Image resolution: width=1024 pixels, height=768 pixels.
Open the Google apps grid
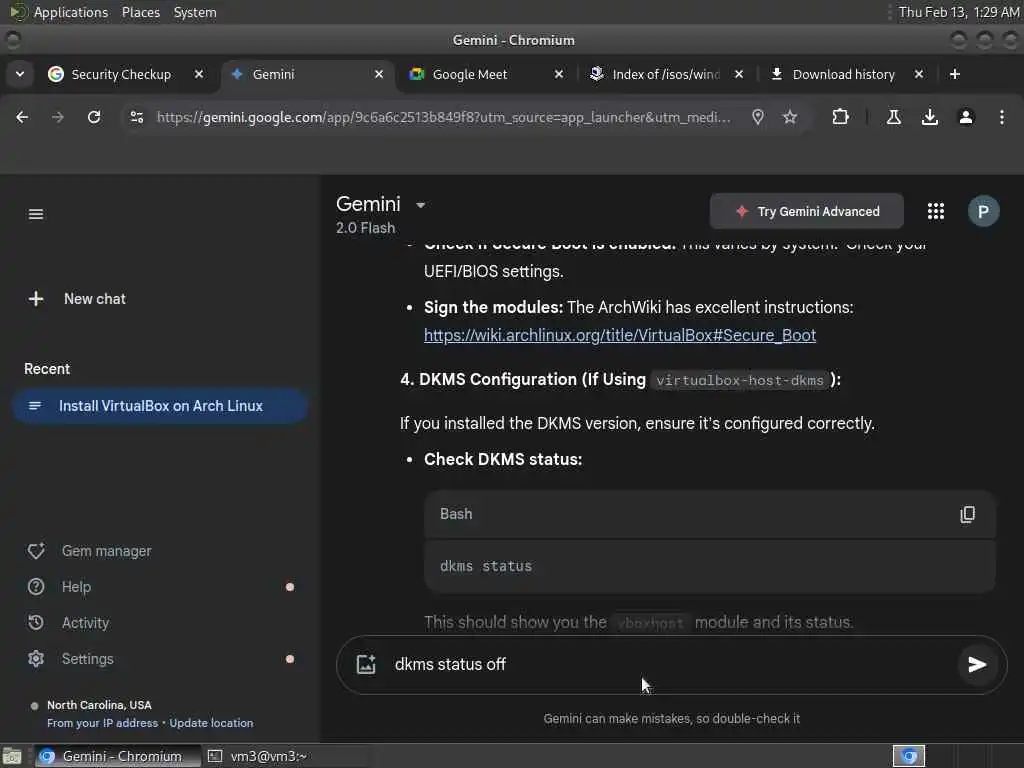click(935, 211)
